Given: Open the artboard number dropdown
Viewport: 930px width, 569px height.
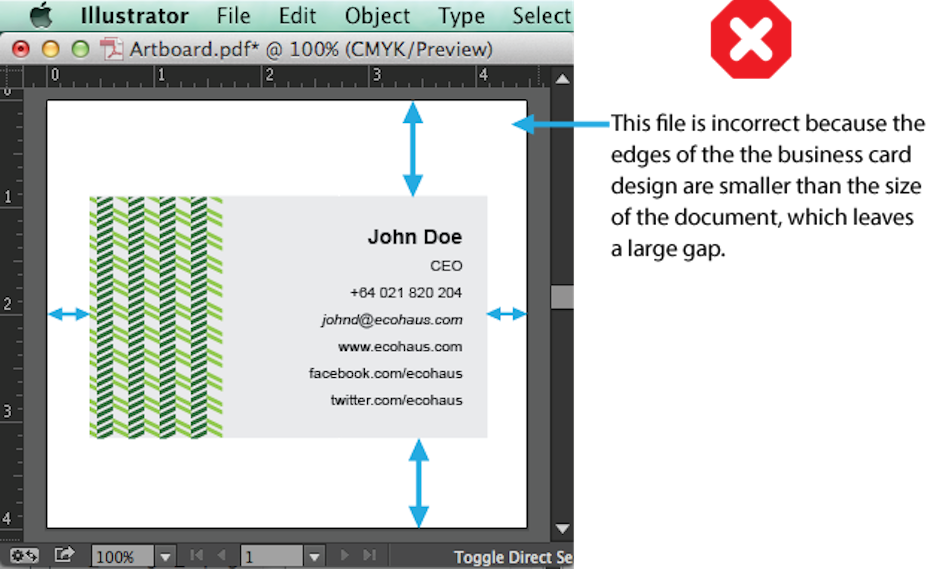Looking at the screenshot, I should (315, 557).
